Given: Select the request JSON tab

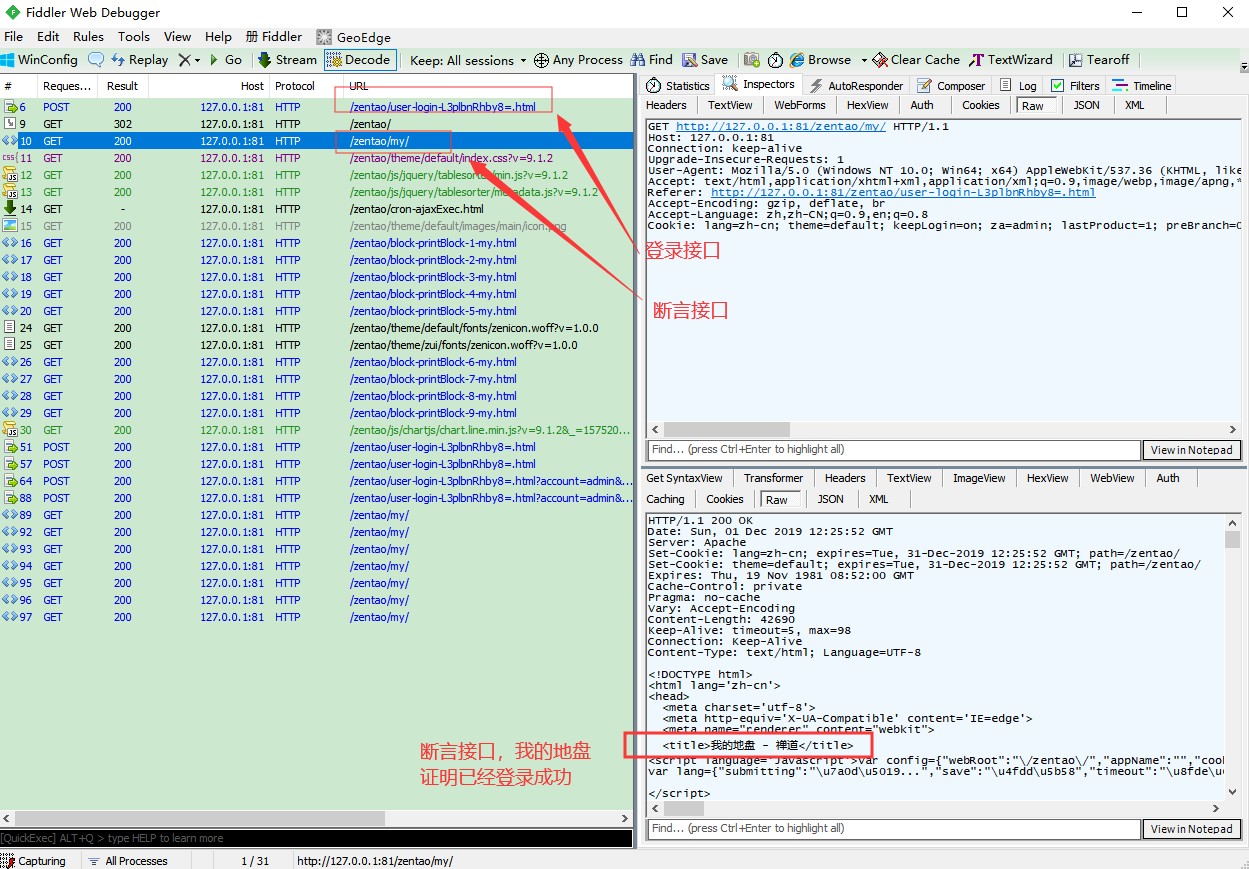Looking at the screenshot, I should [1086, 105].
